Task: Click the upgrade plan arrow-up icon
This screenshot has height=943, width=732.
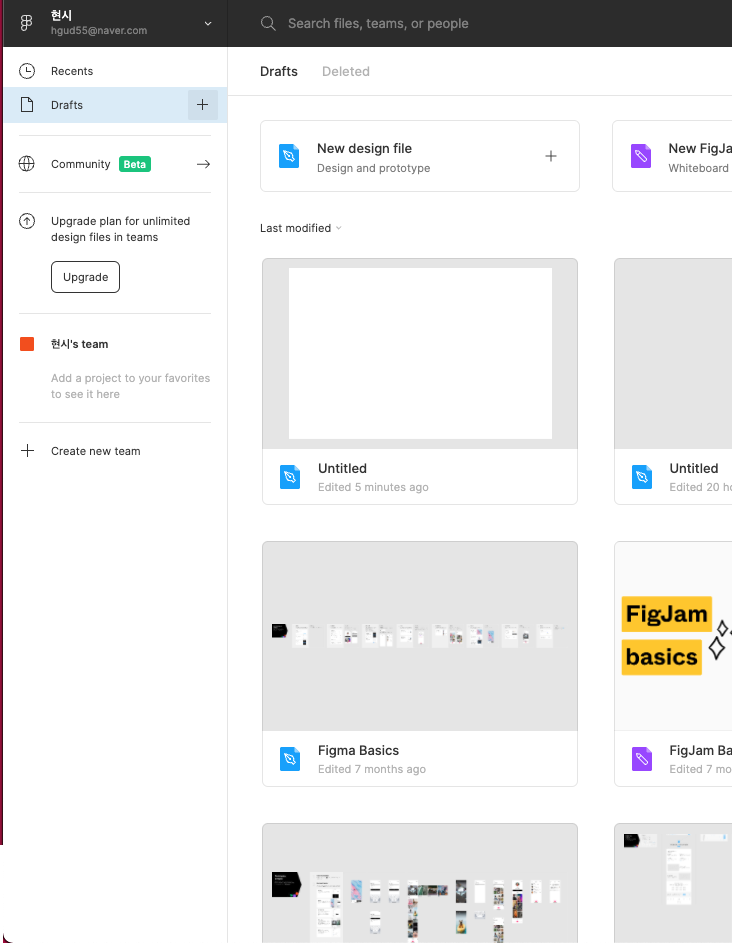Action: pyautogui.click(x=27, y=221)
